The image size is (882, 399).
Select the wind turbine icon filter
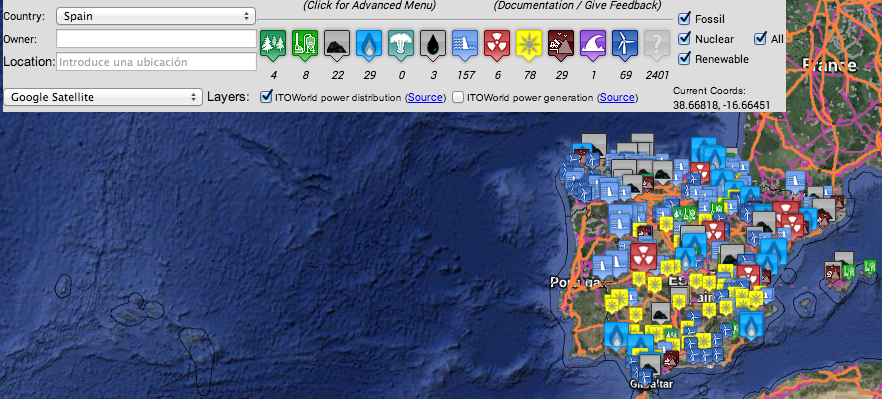click(625, 44)
